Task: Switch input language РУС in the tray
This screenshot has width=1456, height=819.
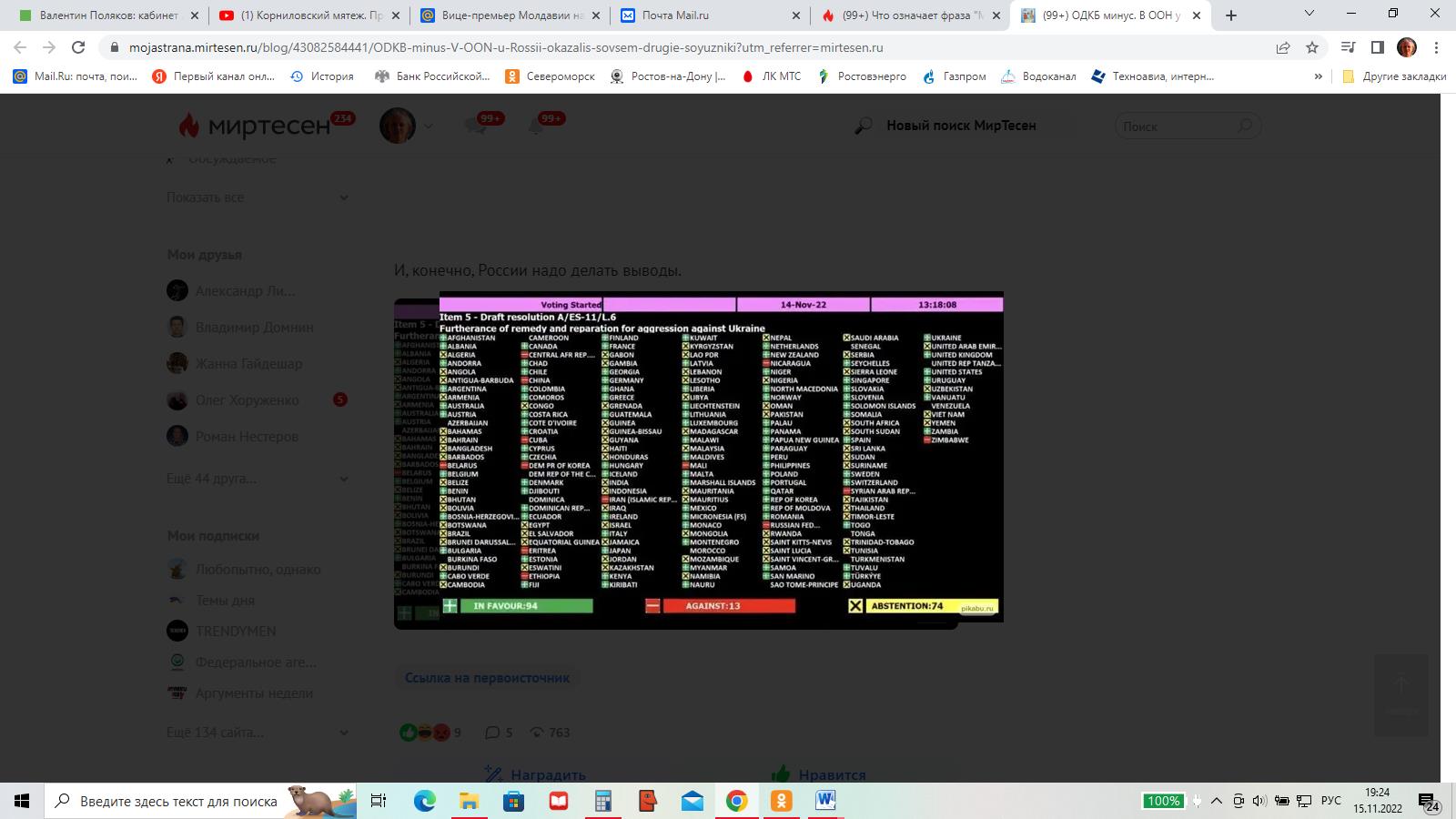Action: click(x=1330, y=801)
